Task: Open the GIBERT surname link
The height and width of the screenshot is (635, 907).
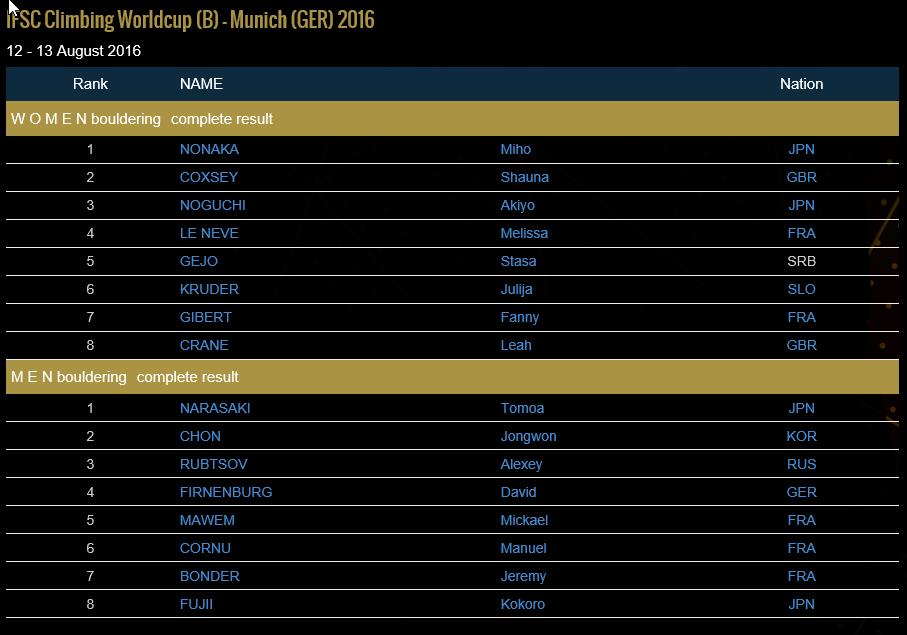Action: pos(205,318)
